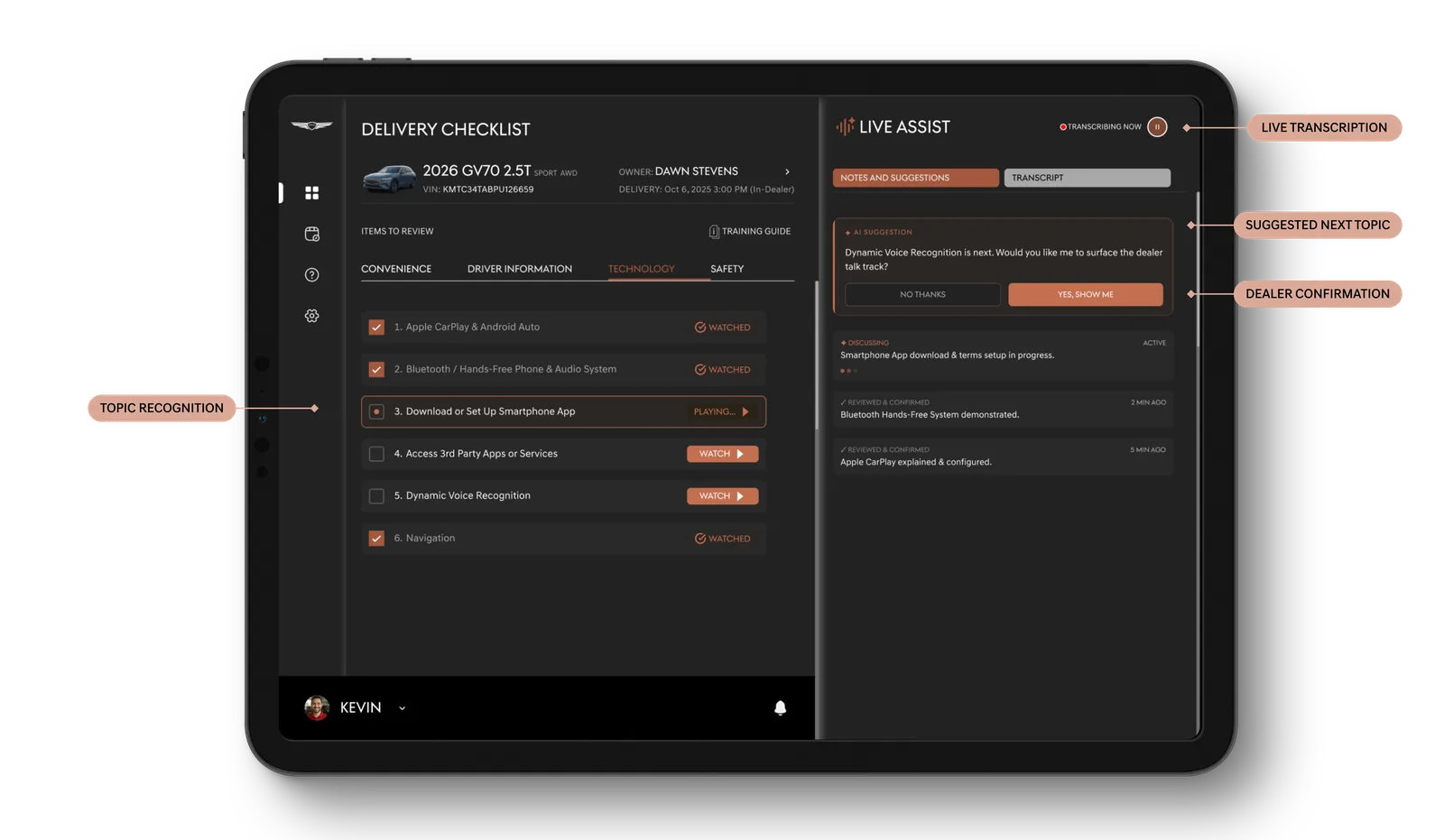The image size is (1444, 840).
Task: Uncheck Bluetooth Hands-Free Phone checkbox
Action: tap(376, 369)
